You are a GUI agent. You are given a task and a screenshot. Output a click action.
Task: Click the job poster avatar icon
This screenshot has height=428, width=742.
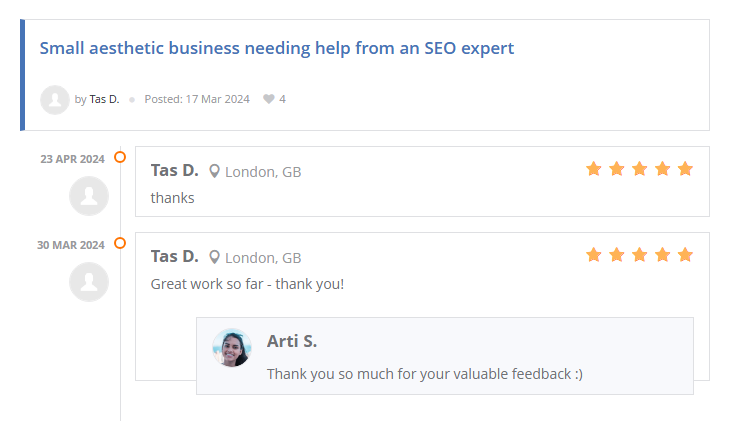(x=55, y=99)
